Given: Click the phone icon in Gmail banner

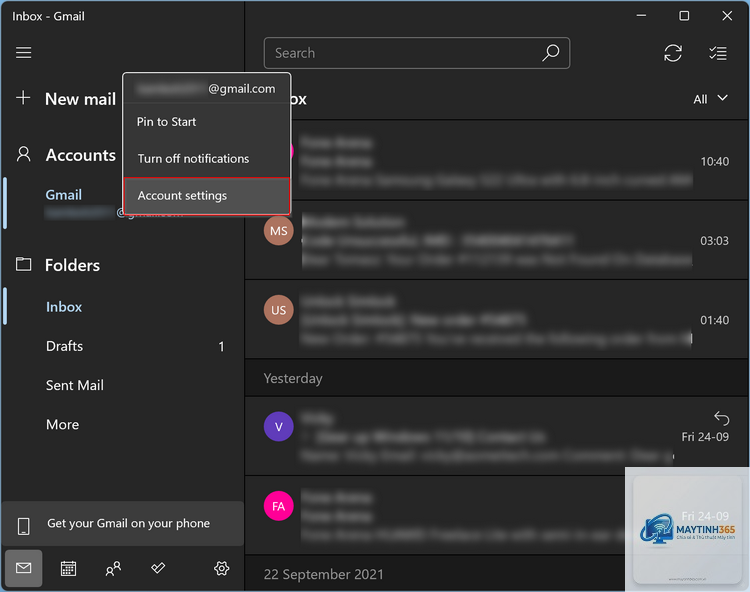Looking at the screenshot, I should 23,526.
